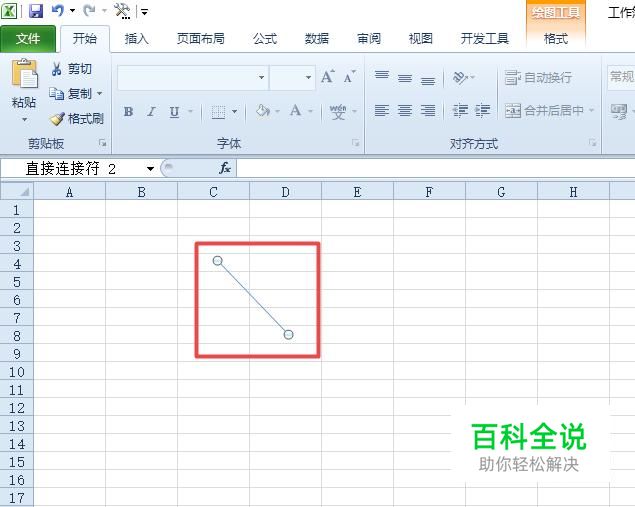Open the Fill Color swatch dropdown
This screenshot has height=507, width=635.
pos(277,111)
